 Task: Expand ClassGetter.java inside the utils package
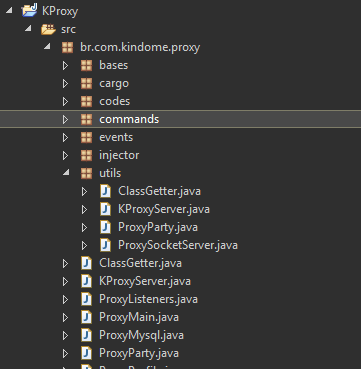(84, 191)
